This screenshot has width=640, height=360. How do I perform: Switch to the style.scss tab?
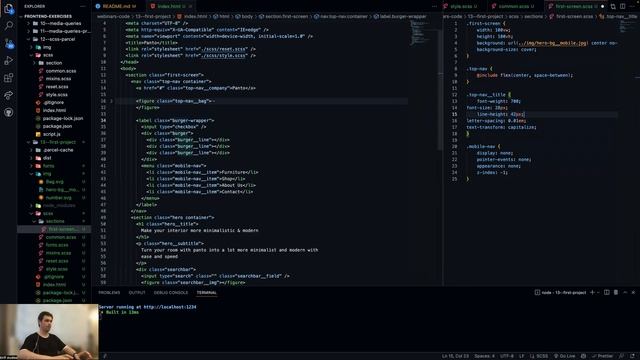[460, 7]
